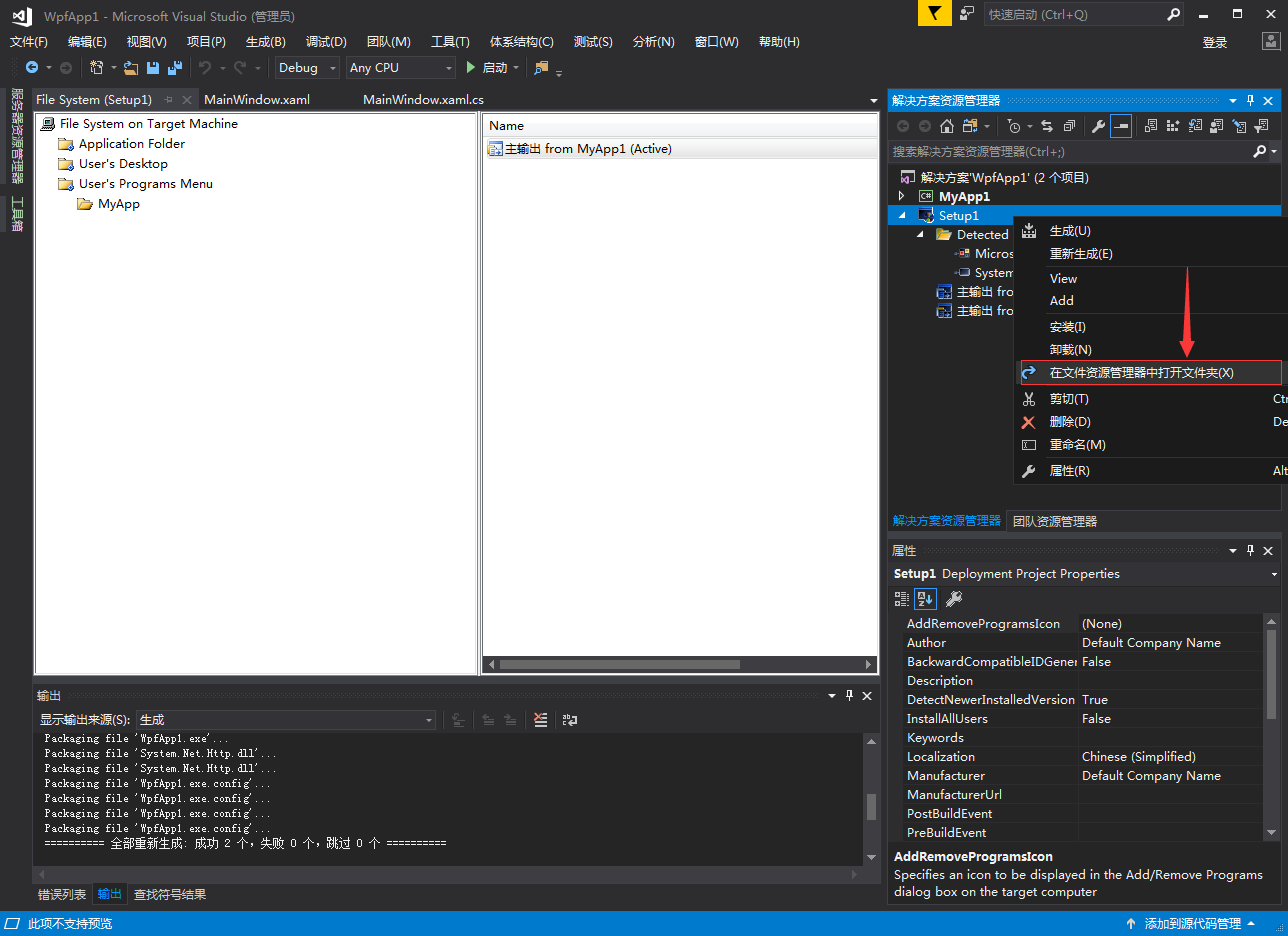
Task: Toggle the Preview Selected Items button
Action: click(1121, 126)
